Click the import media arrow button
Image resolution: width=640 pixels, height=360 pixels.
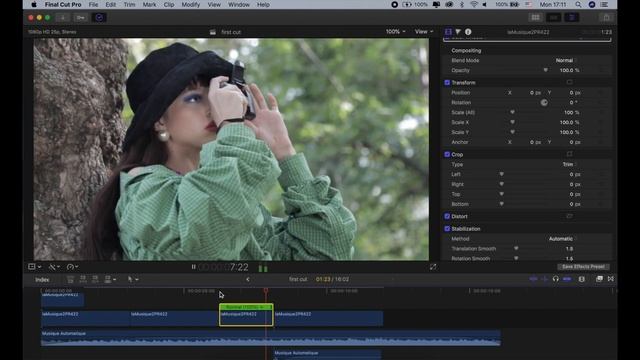[x=63, y=18]
